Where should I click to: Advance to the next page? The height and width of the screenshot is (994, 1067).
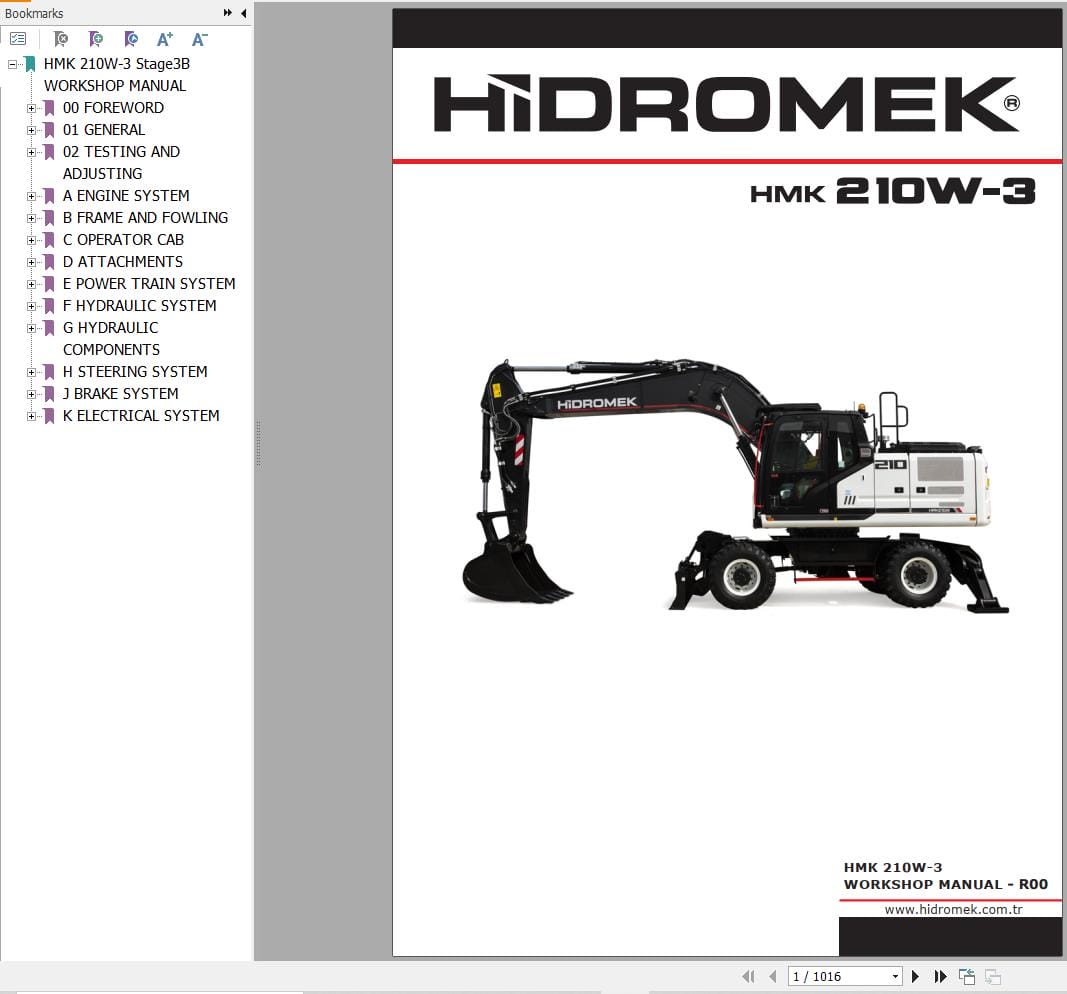[915, 975]
